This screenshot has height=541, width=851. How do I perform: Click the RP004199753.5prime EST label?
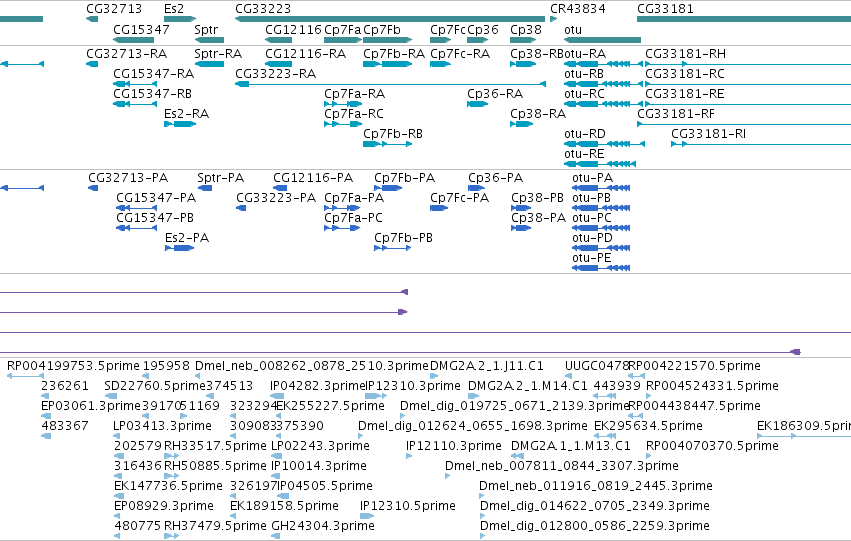coord(73,366)
